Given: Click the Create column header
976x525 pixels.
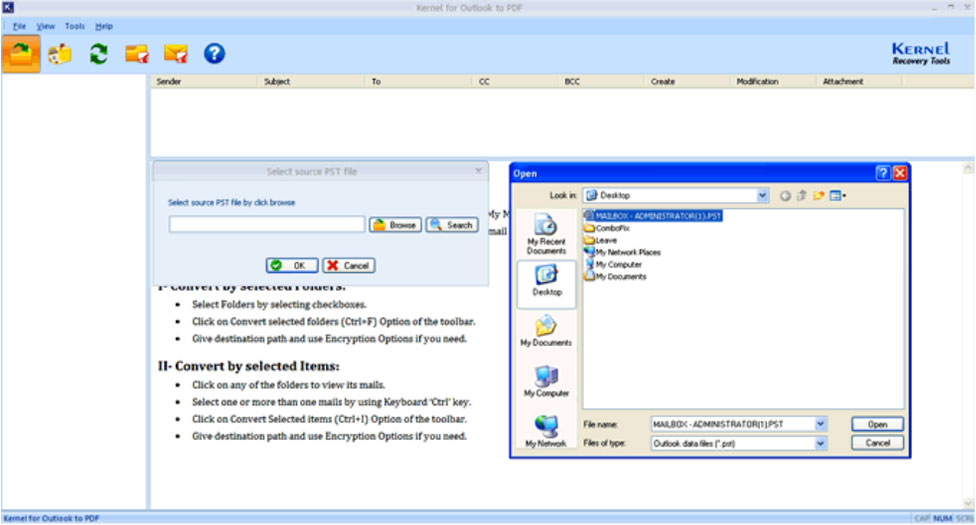Looking at the screenshot, I should point(687,82).
